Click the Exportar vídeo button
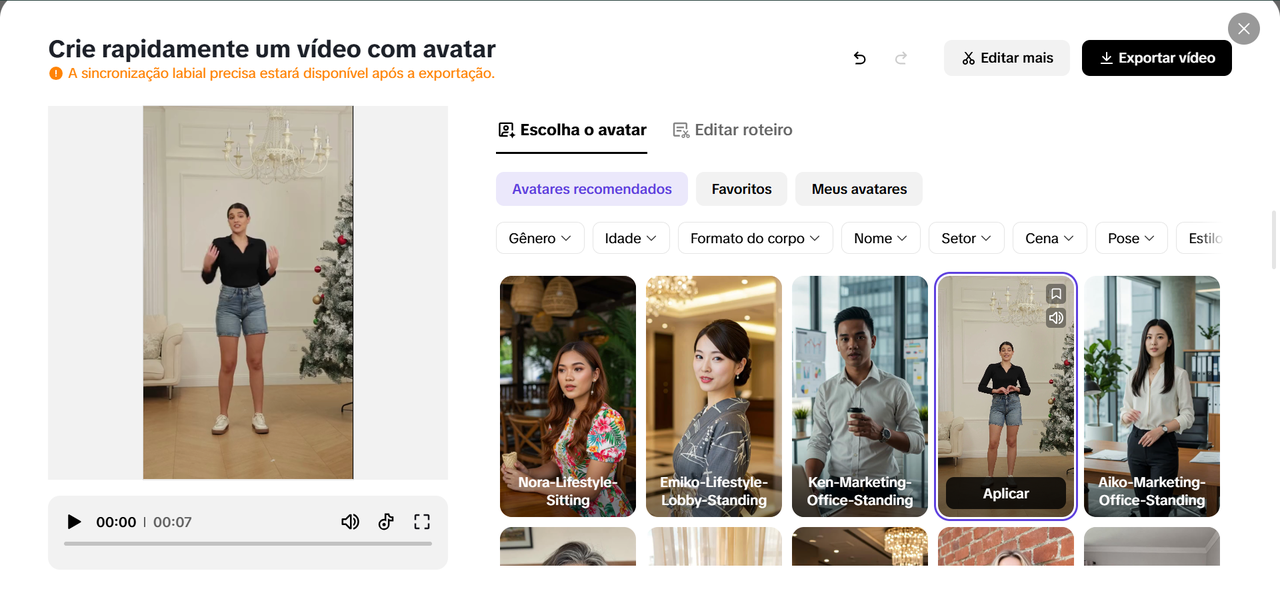This screenshot has height=593, width=1280. (x=1157, y=58)
